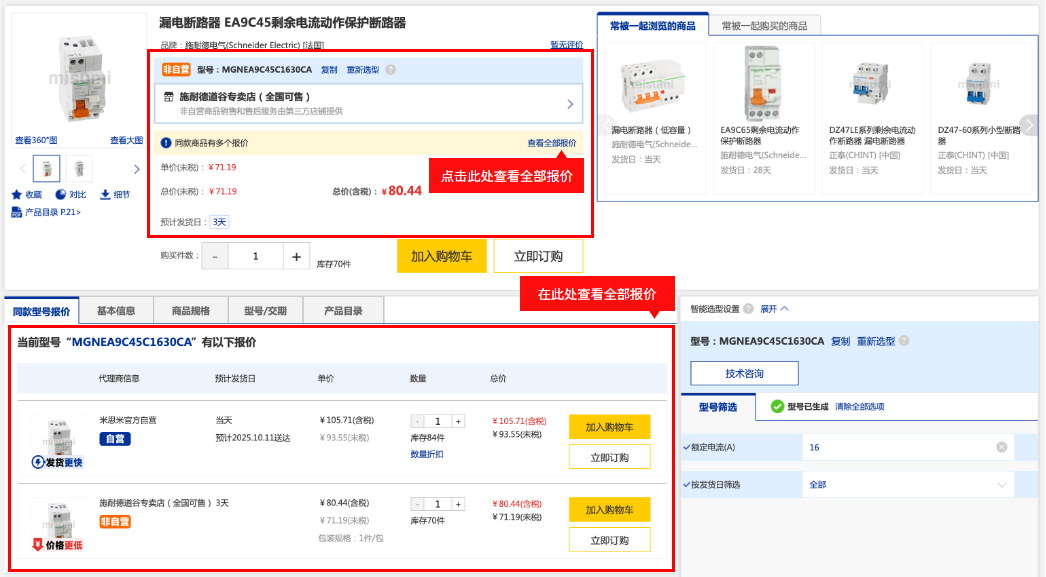Increase quantity for 米思米官方自营 offer

coord(459,421)
